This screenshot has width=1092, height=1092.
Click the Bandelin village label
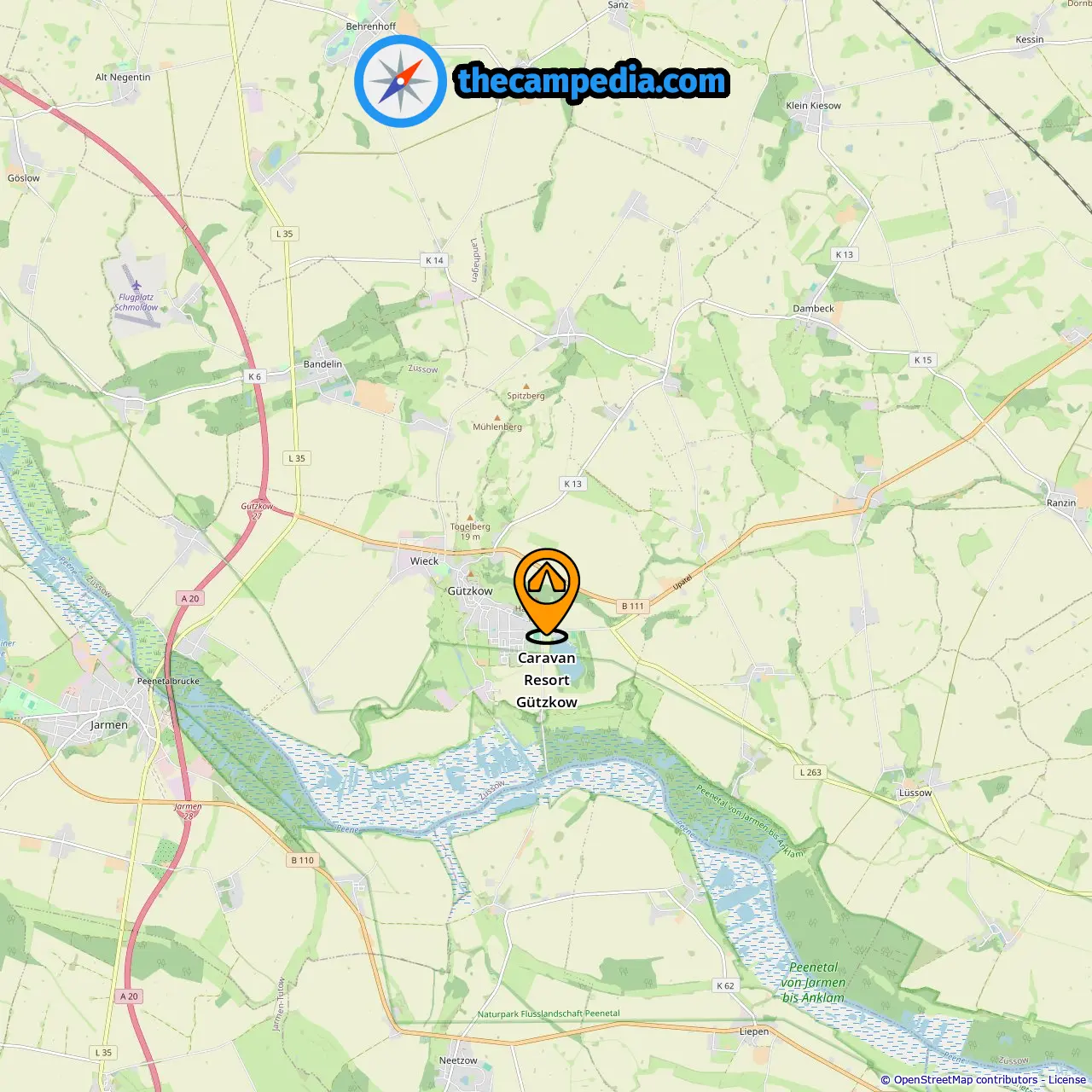pyautogui.click(x=322, y=364)
